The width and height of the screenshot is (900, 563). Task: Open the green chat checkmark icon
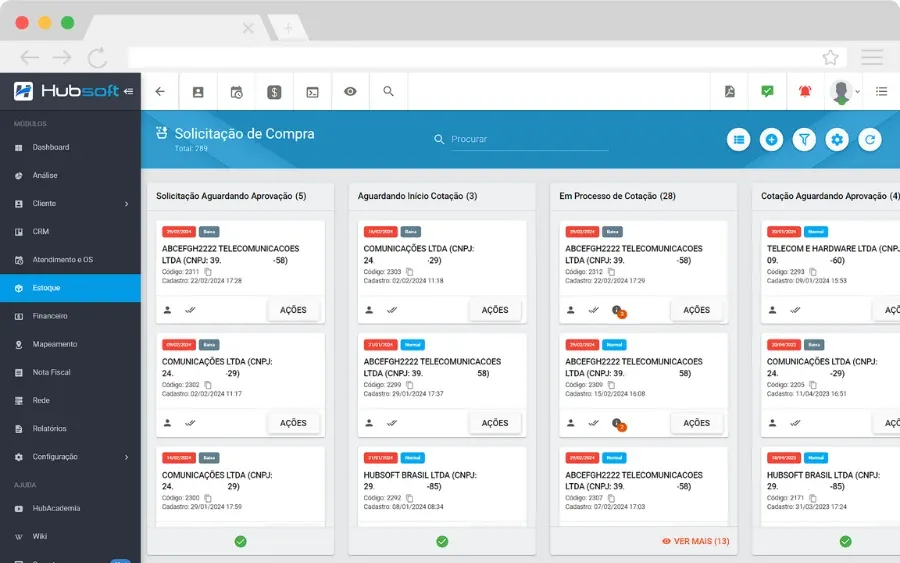click(x=767, y=91)
